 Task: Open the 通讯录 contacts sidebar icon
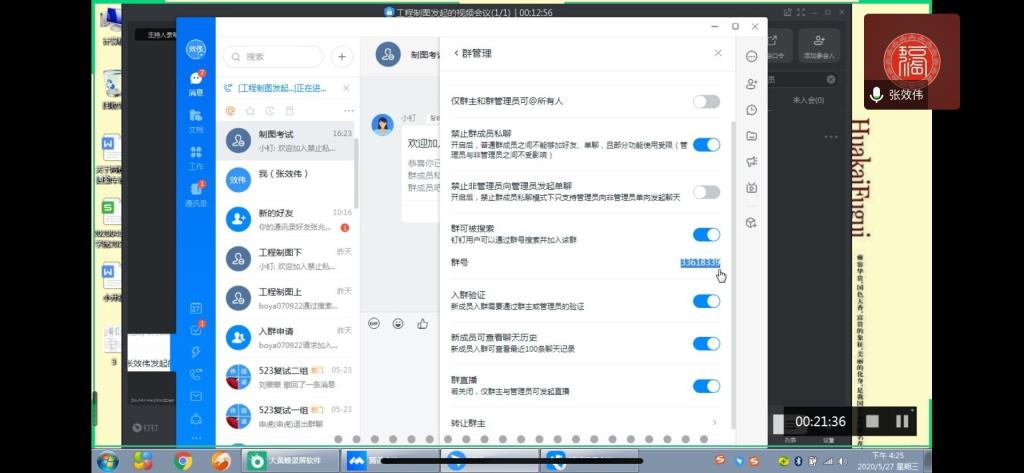coord(196,192)
